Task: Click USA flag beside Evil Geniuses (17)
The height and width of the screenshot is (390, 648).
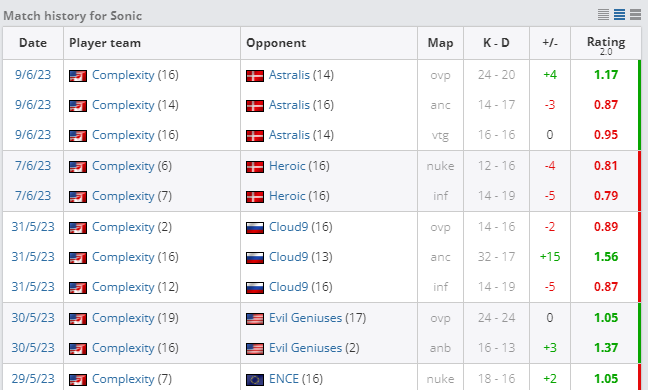Action: (x=255, y=319)
